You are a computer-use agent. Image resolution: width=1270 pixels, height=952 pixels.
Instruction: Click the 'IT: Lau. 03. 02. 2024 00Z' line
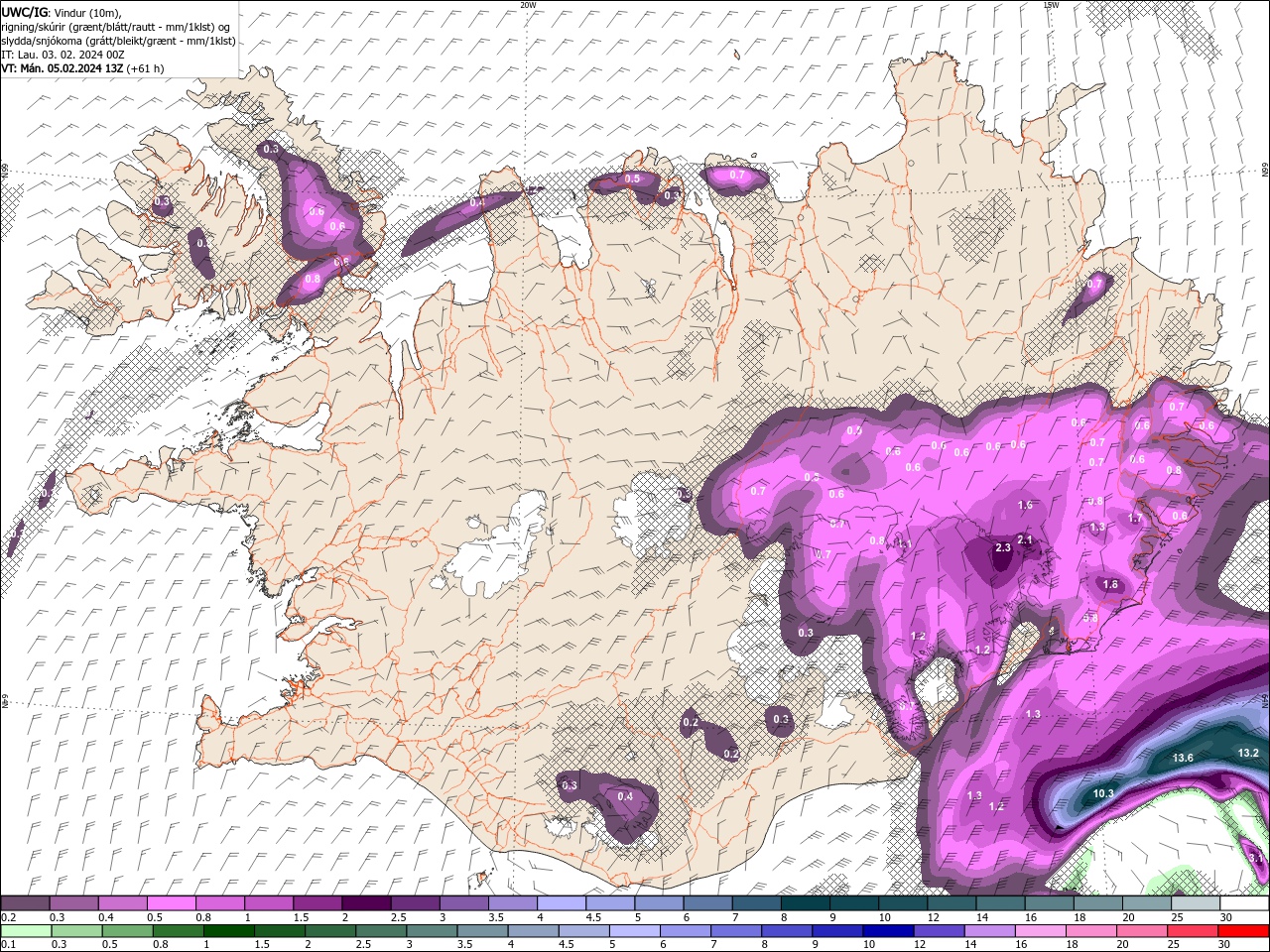pos(63,55)
